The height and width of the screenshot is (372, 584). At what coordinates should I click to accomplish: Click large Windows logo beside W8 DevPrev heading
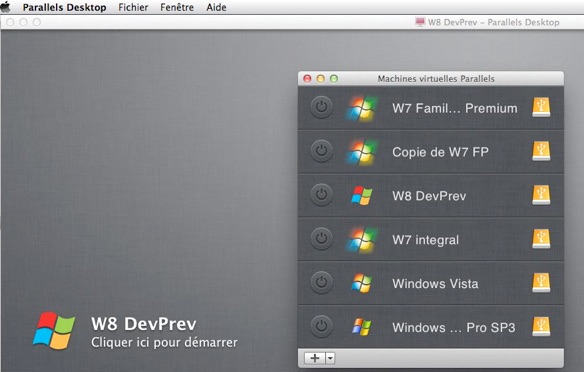54,331
